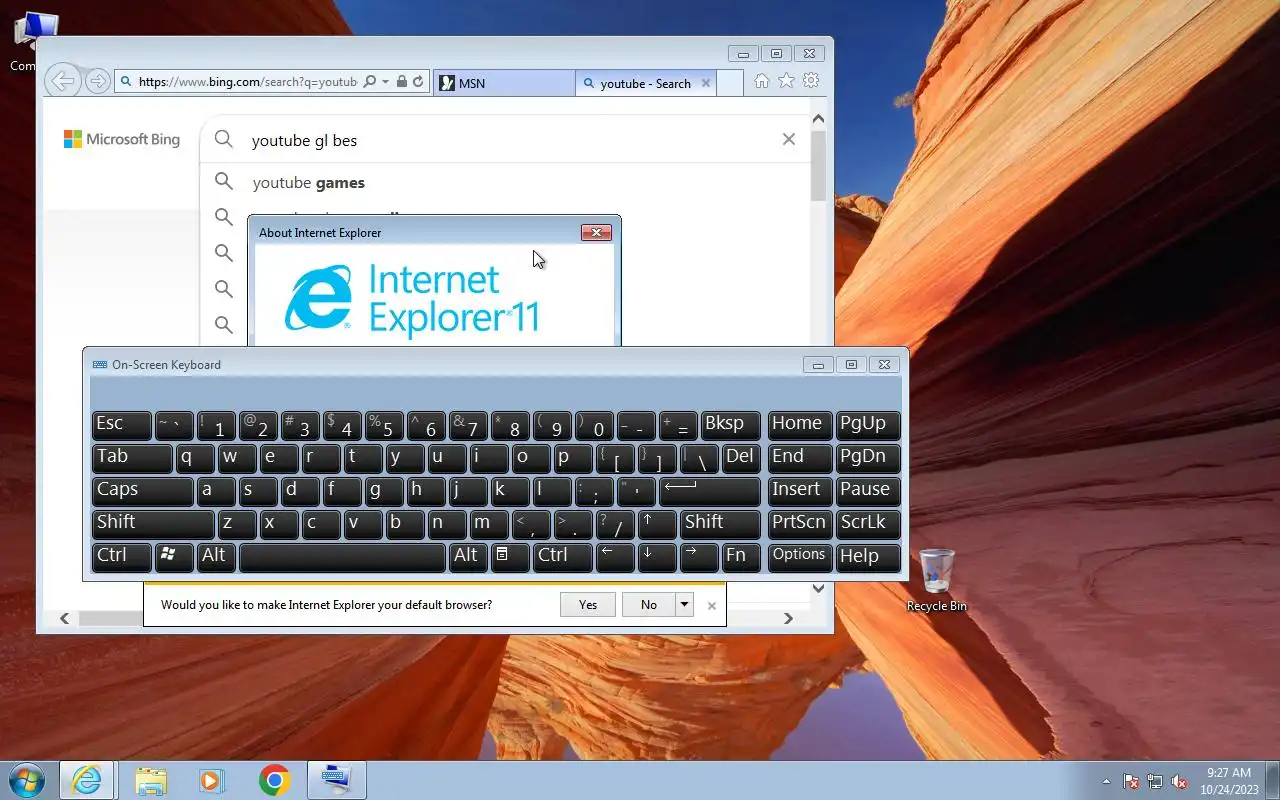Click the magnifier icon in Bing search box
The height and width of the screenshot is (800, 1280).
pos(224,139)
